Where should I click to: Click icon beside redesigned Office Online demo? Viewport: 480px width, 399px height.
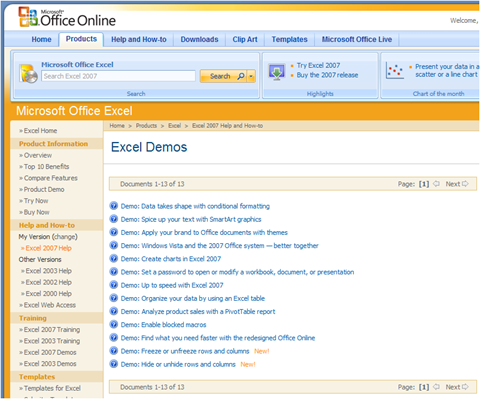point(114,337)
